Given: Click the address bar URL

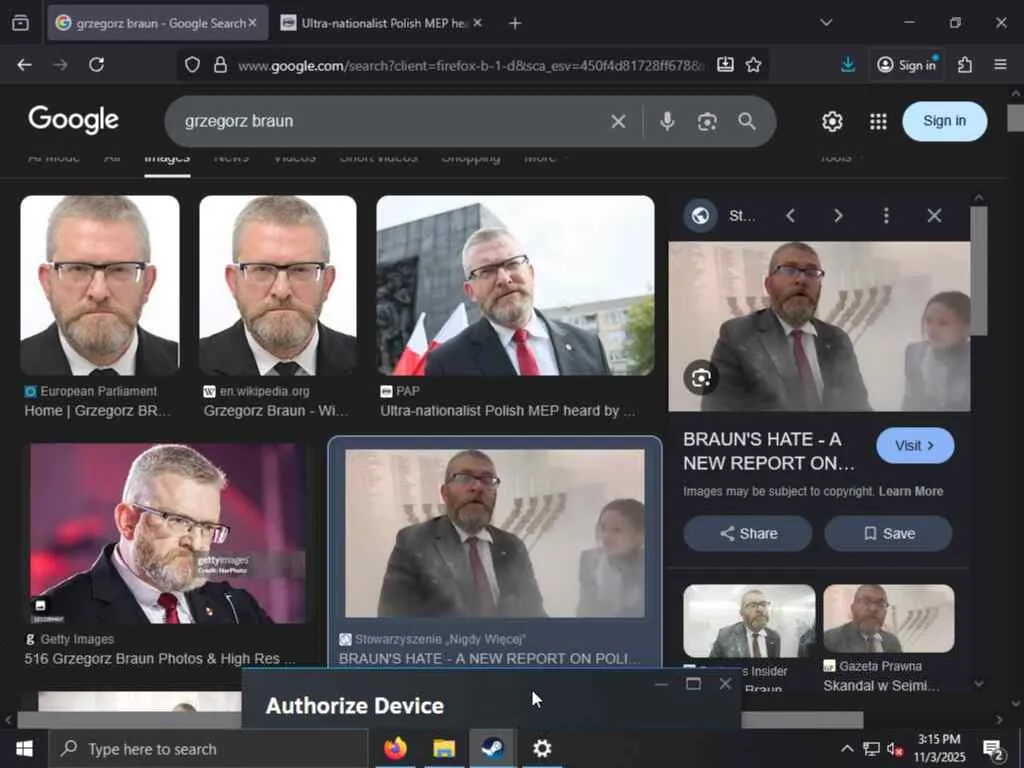Looking at the screenshot, I should click(470, 65).
